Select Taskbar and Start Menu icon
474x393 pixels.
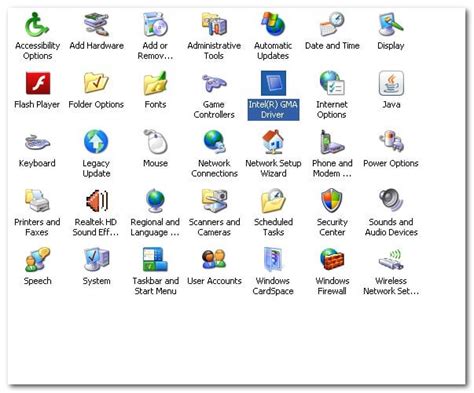click(x=155, y=259)
